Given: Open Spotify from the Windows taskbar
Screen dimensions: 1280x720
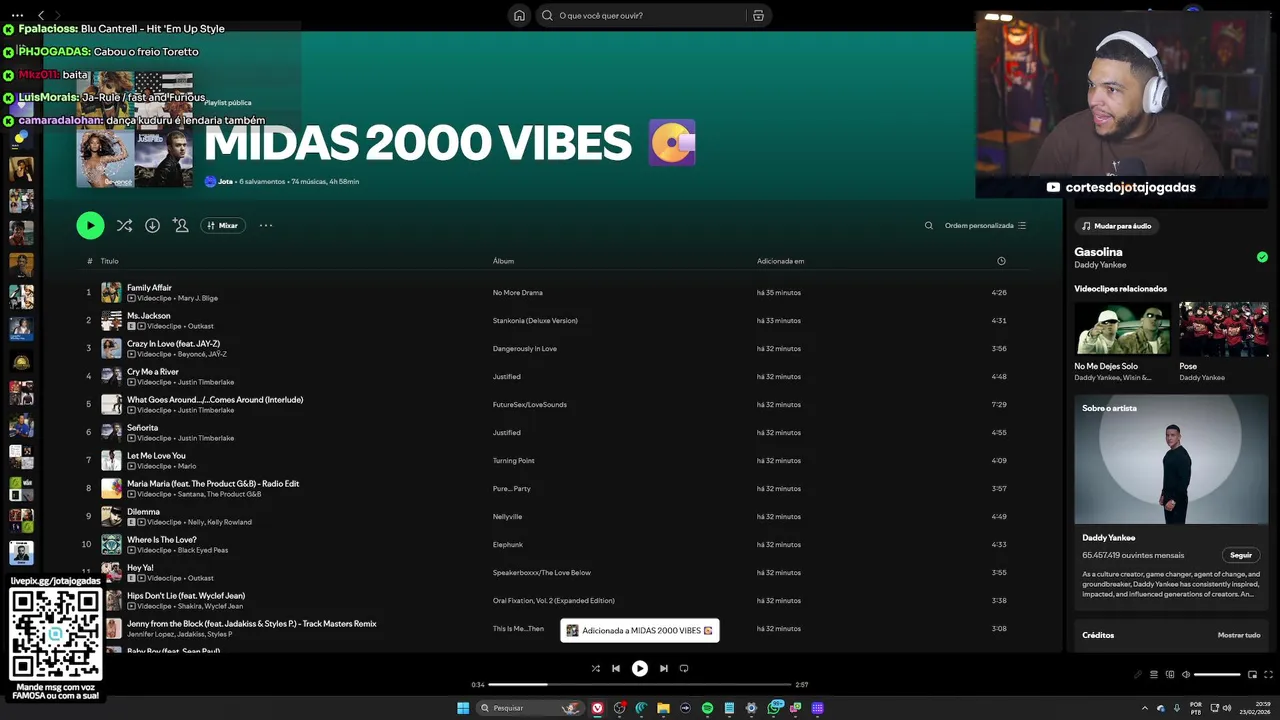Looking at the screenshot, I should pos(707,708).
